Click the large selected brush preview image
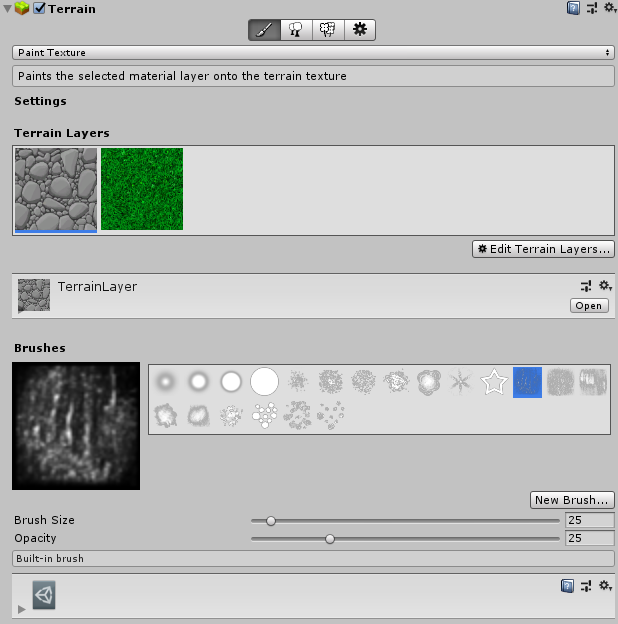Screen dimensions: 618x624 [76, 426]
